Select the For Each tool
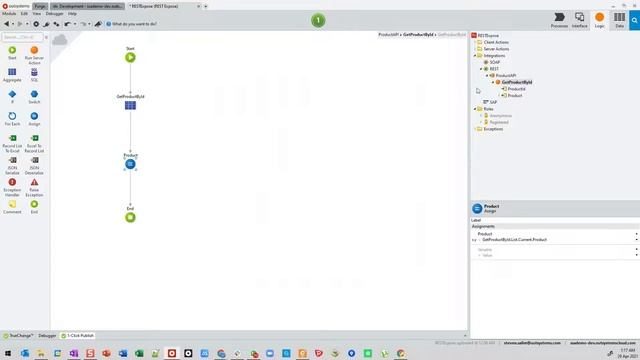Viewport: 640px width, 360px height. 12,119
